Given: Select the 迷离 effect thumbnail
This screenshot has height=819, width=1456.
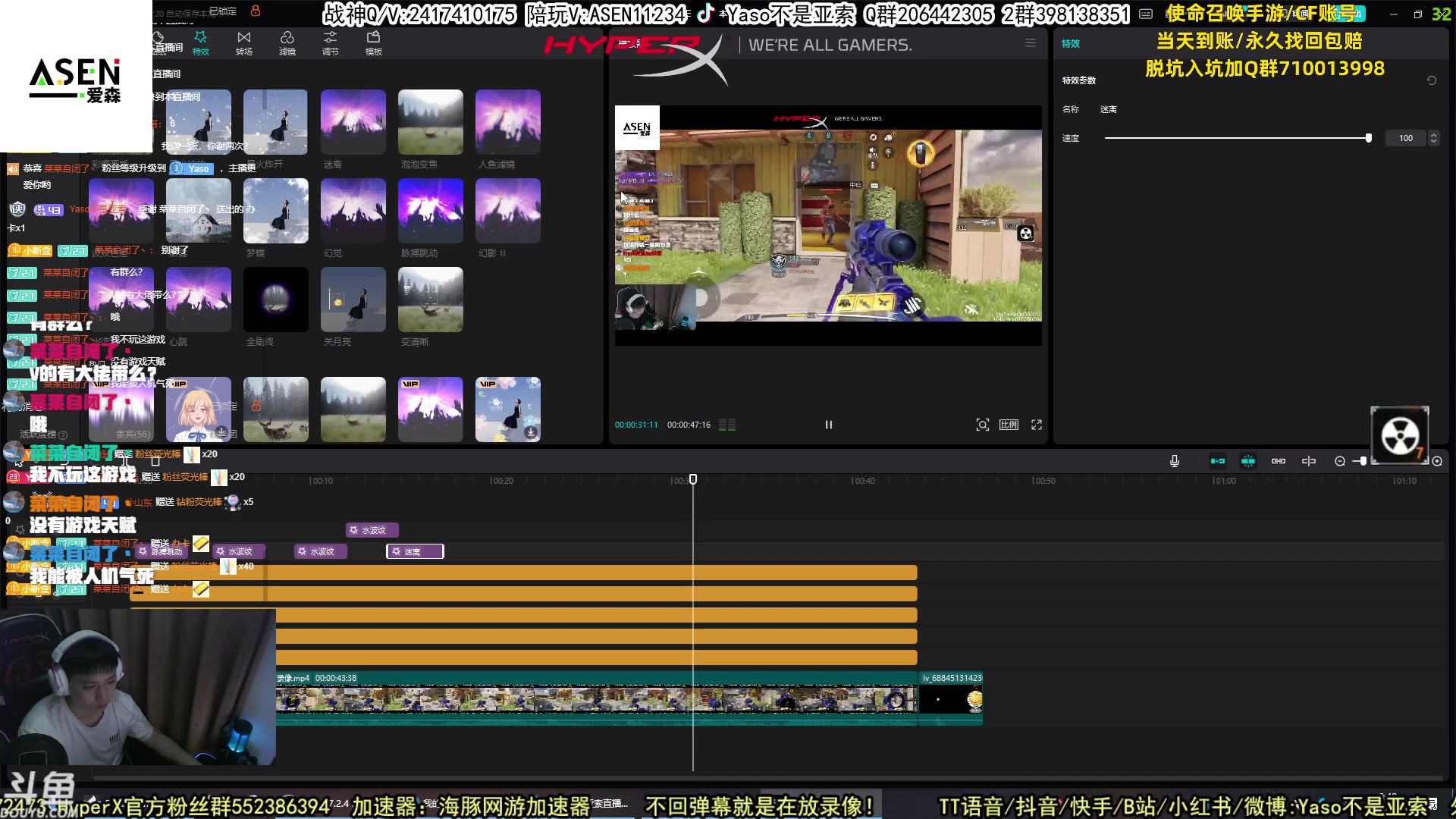Looking at the screenshot, I should [x=353, y=122].
